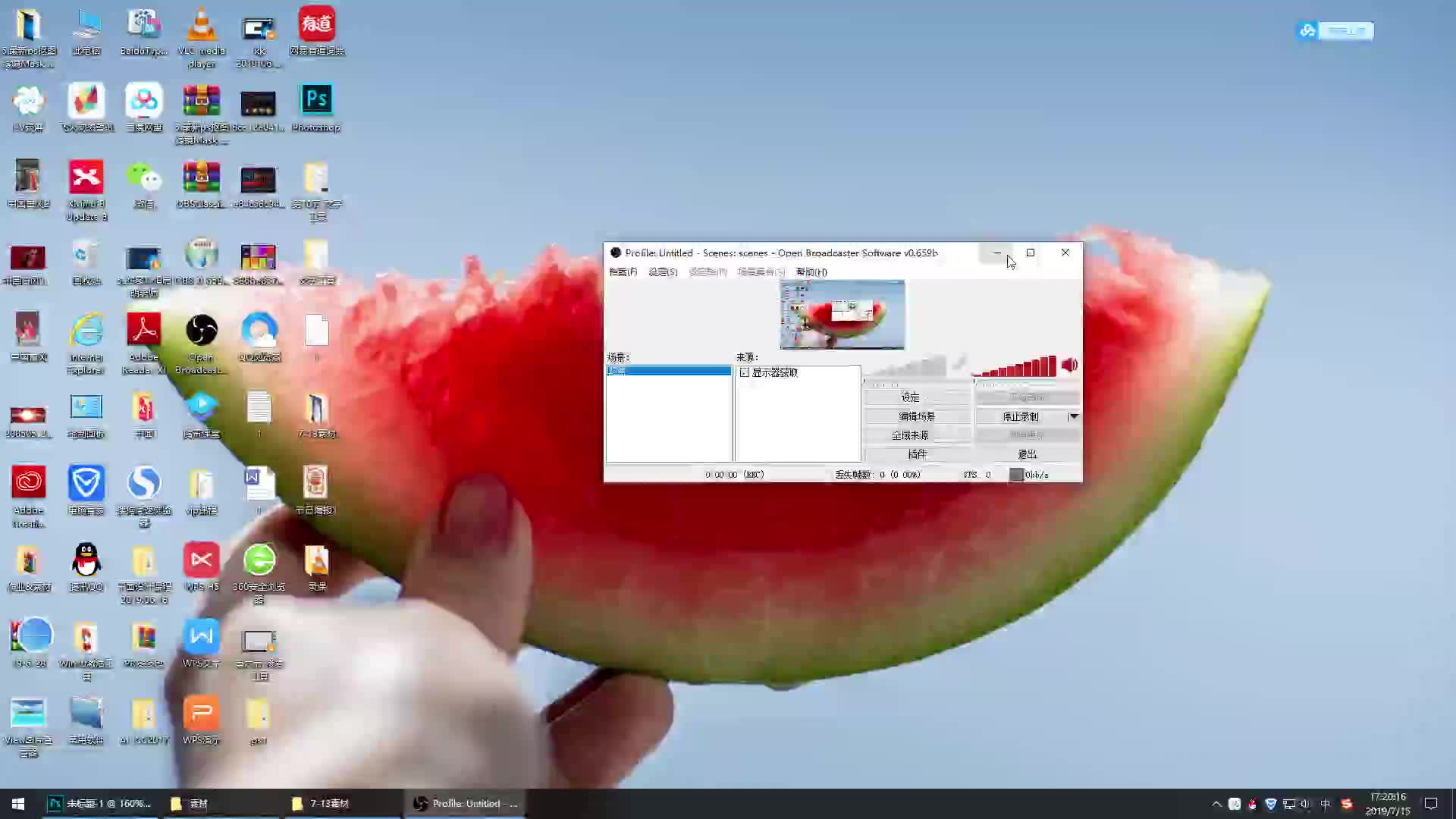Open the EV录屏 desktop icon
The image size is (1456, 819).
(28, 109)
